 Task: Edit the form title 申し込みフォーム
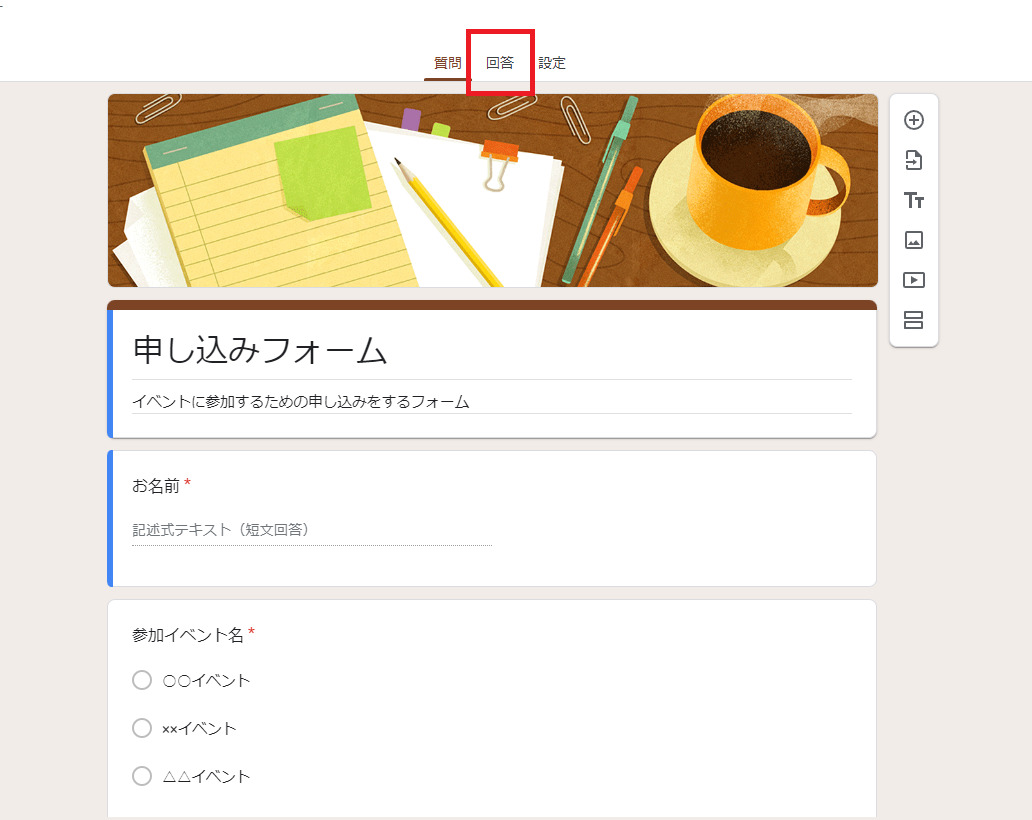(x=259, y=349)
